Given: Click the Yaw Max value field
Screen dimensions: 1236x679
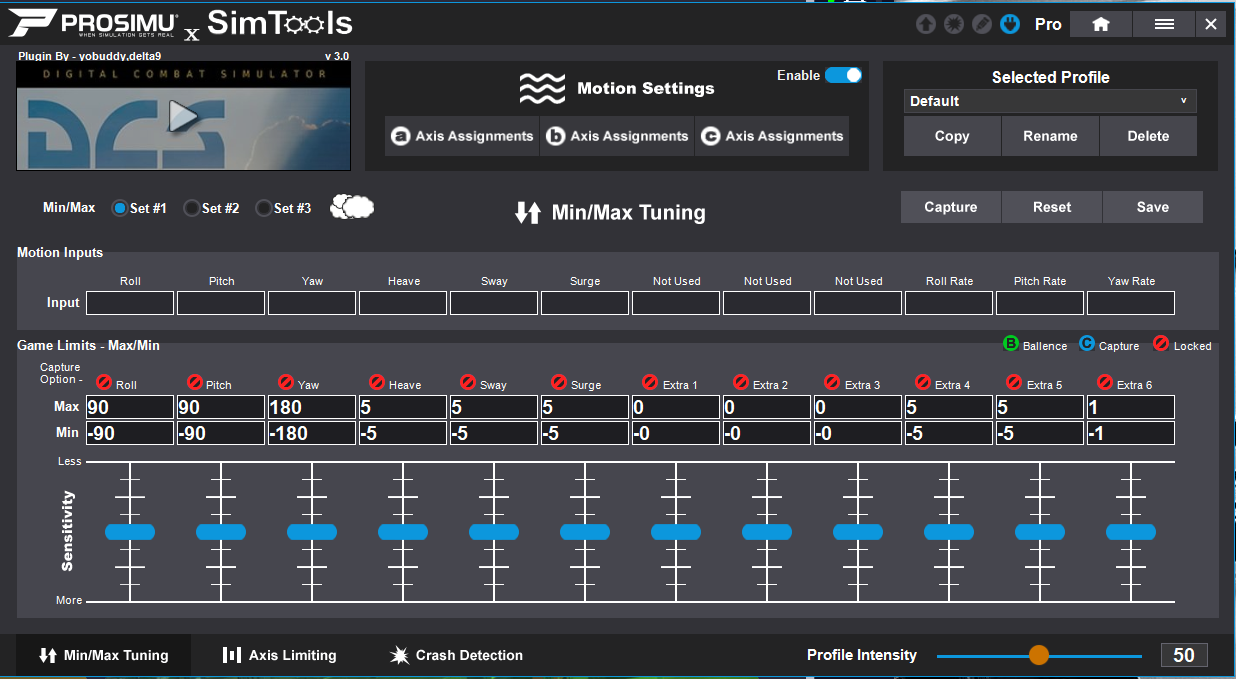Looking at the screenshot, I should tap(312, 407).
